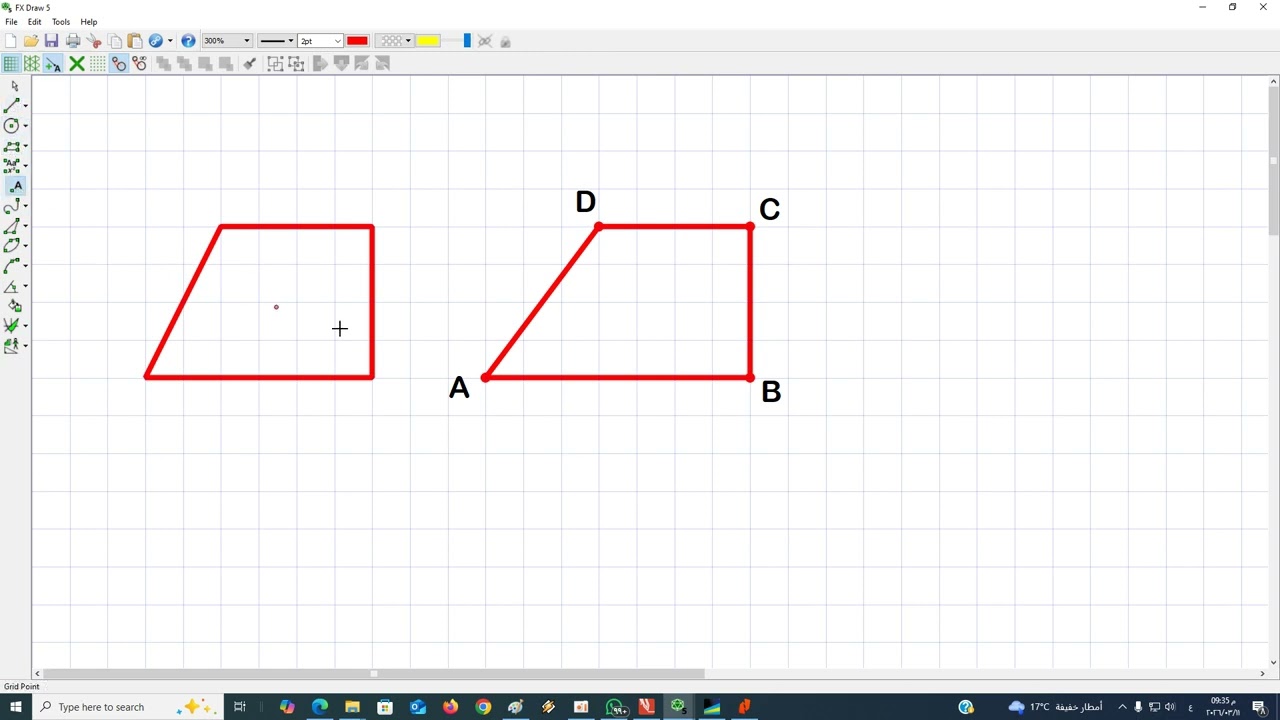1280x720 pixels.
Task: Copy selection with the Copy icon
Action: (115, 41)
